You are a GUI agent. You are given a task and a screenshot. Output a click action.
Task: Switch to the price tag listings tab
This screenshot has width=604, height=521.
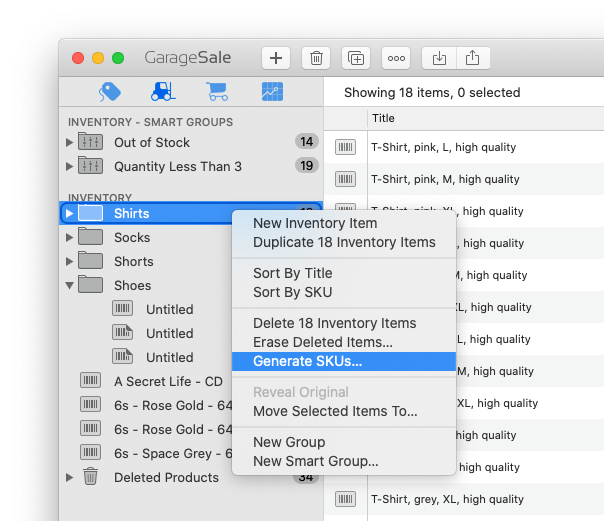(x=110, y=92)
